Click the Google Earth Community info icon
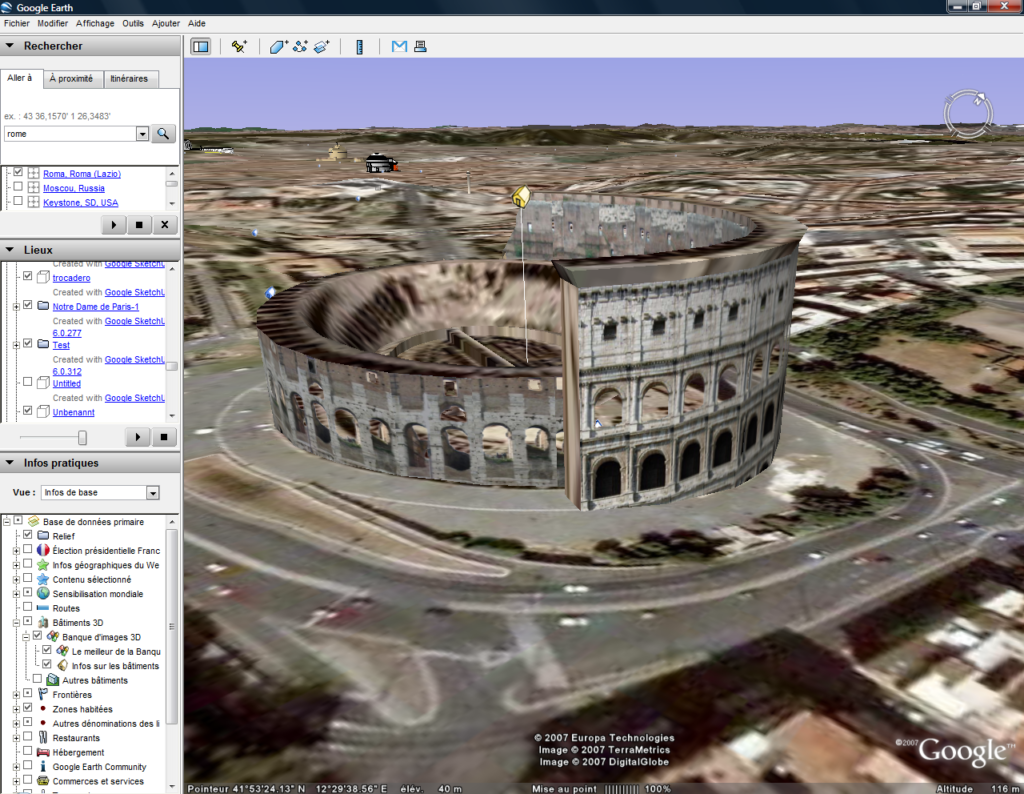Image resolution: width=1024 pixels, height=794 pixels. point(43,767)
